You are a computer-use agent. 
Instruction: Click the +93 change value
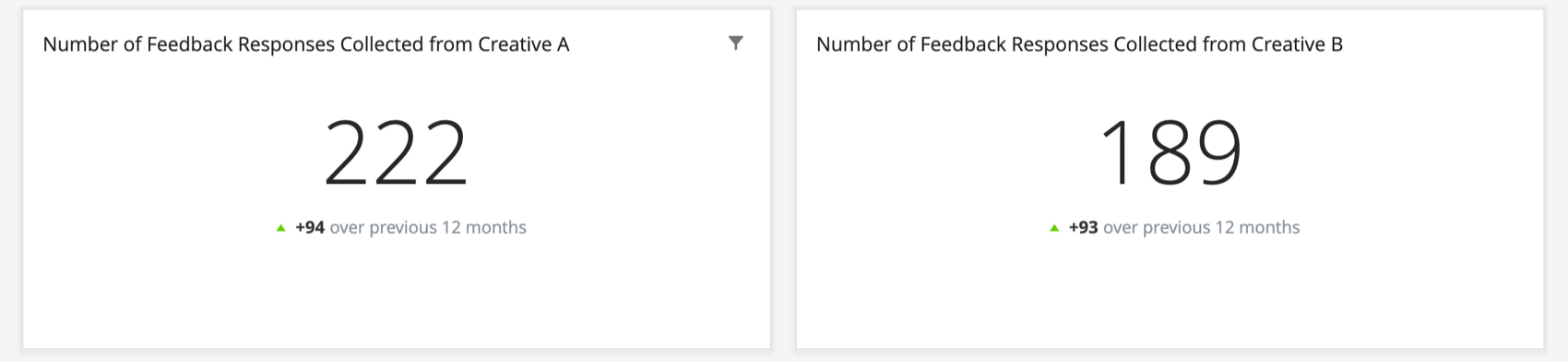click(x=1083, y=227)
